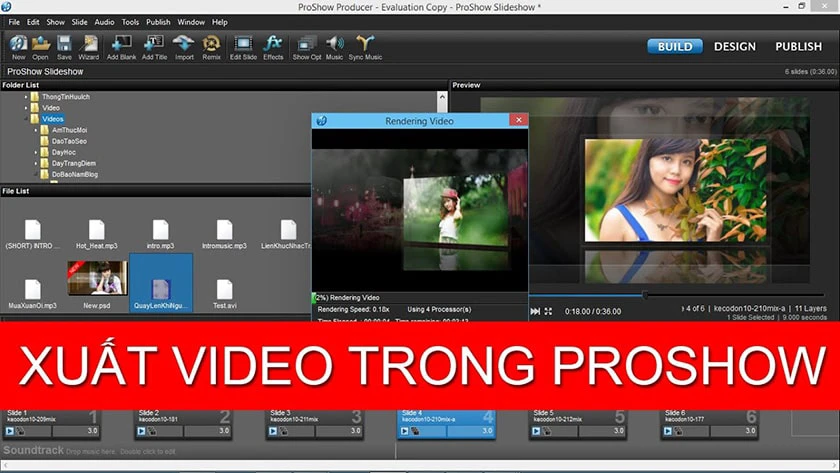Expand the Video folder node

coord(26,108)
